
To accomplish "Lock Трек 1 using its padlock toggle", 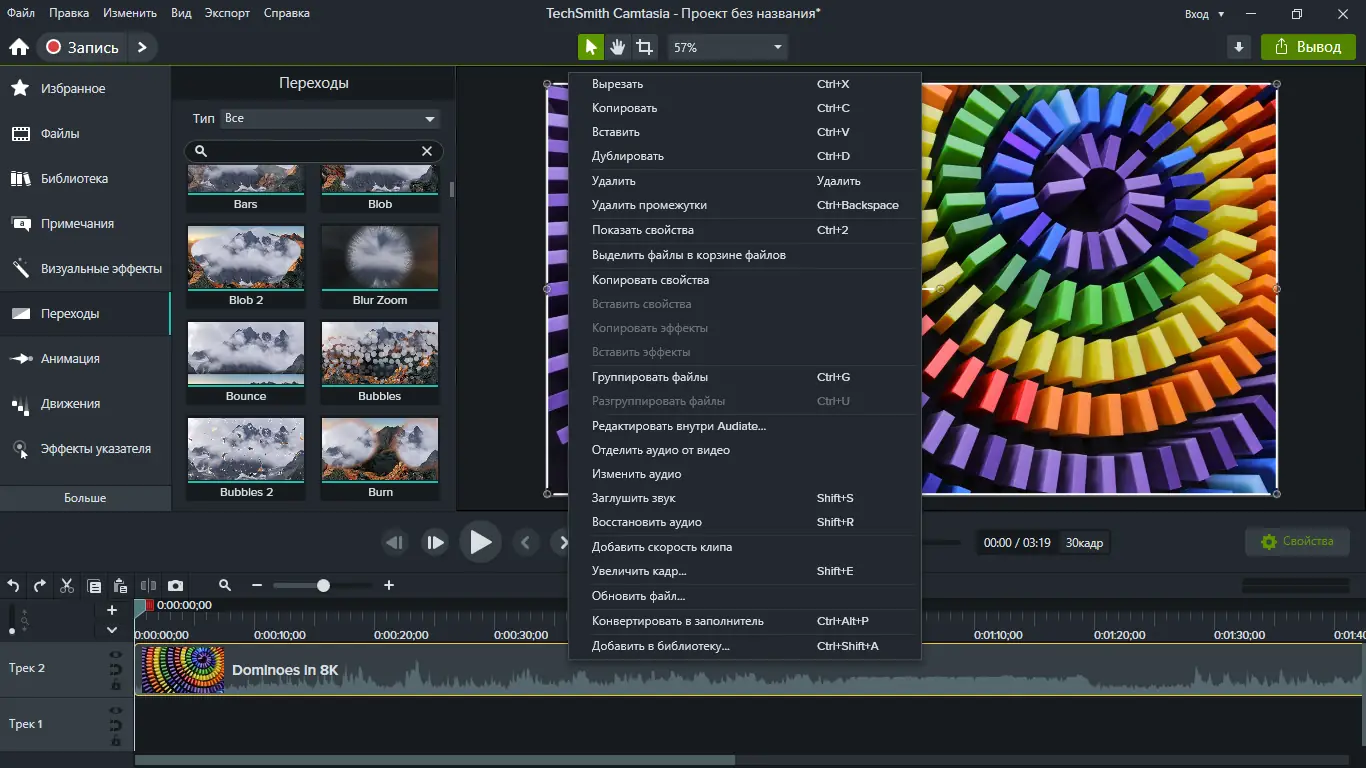I will click(x=115, y=739).
